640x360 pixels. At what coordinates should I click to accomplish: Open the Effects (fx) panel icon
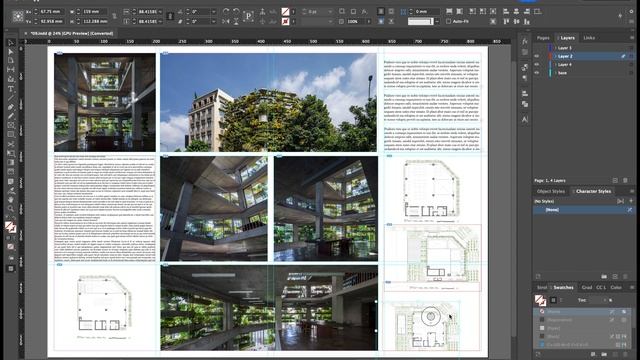525,42
